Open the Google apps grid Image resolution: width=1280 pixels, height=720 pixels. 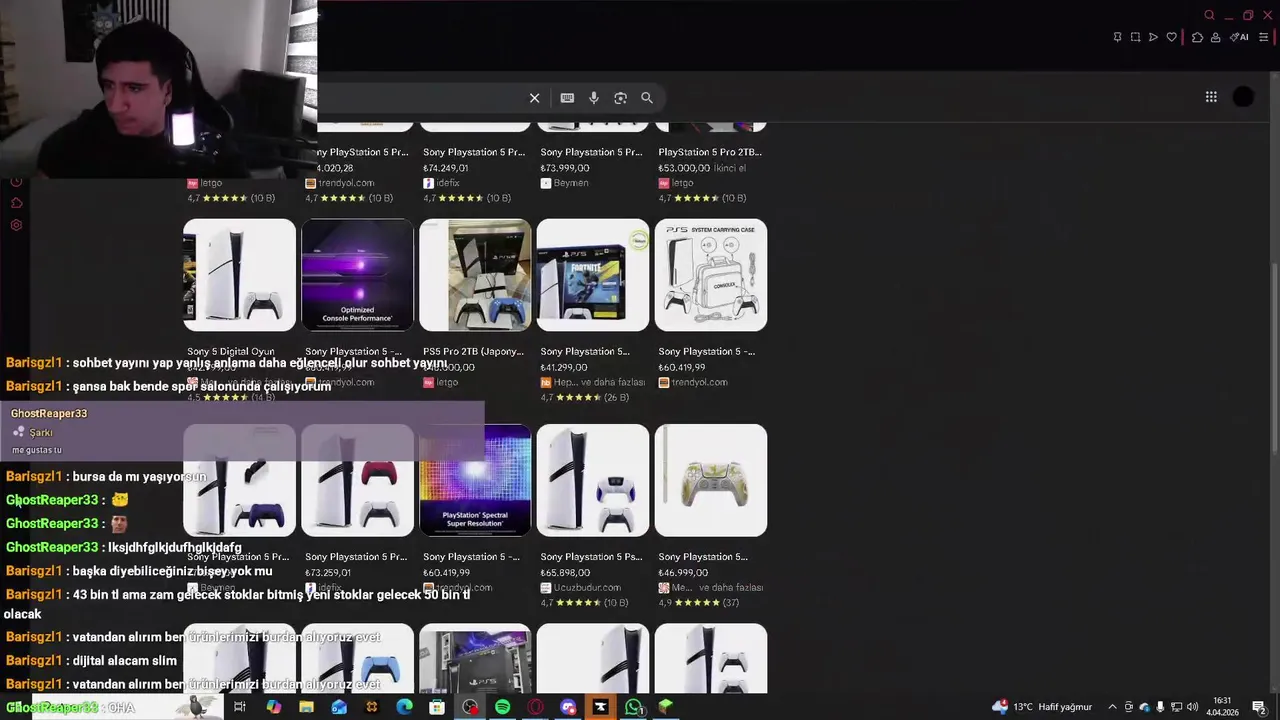pos(1211,97)
